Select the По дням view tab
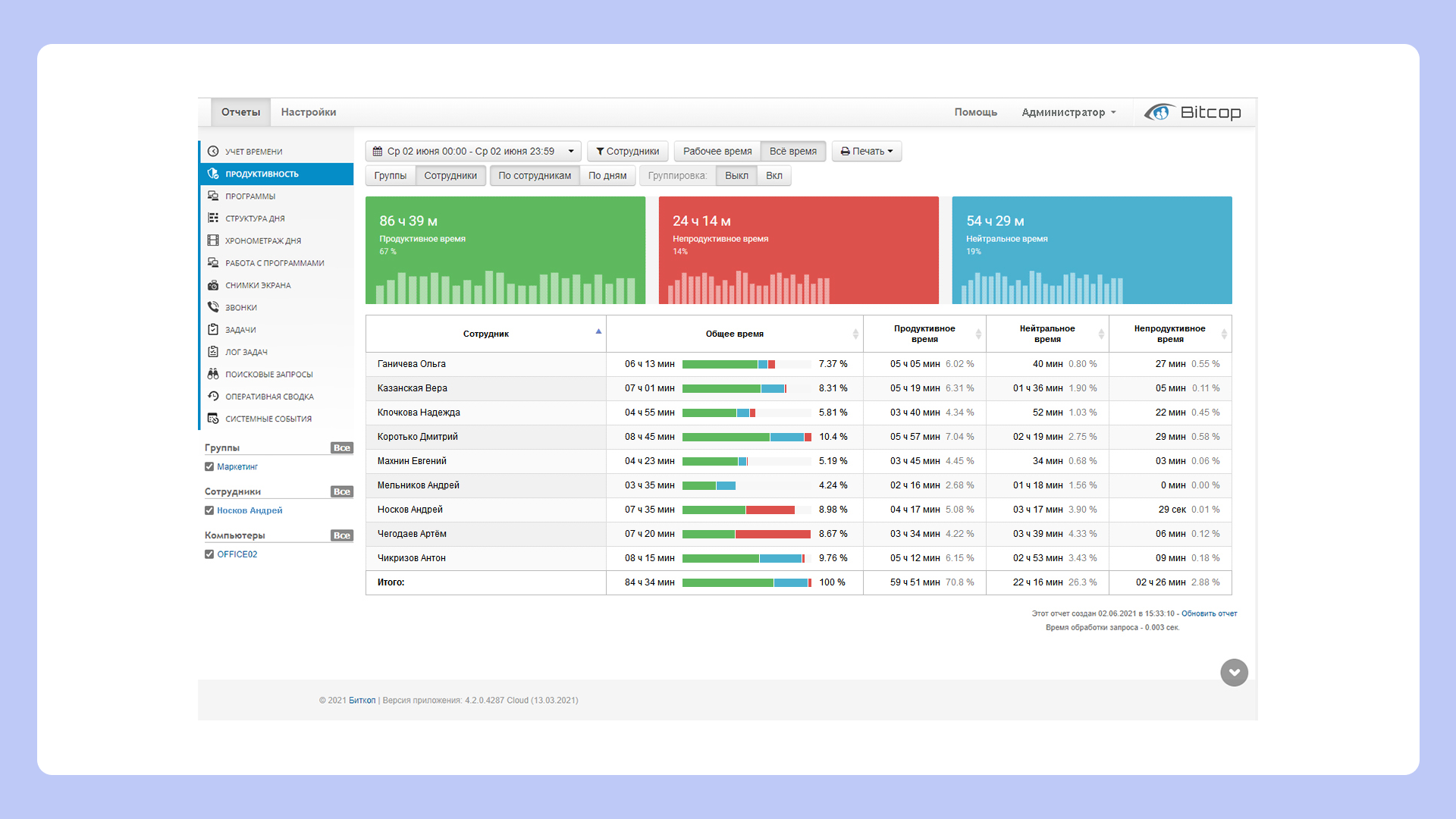1456x819 pixels. (x=607, y=176)
